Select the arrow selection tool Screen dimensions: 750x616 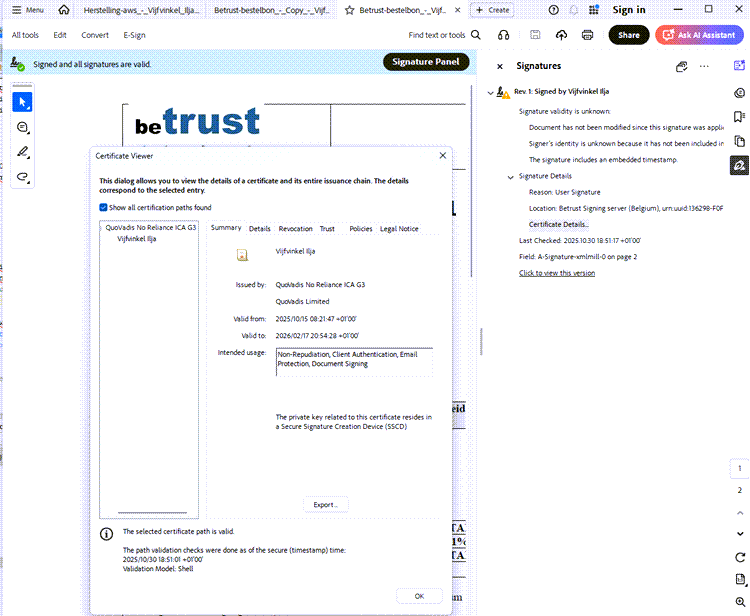(x=22, y=102)
